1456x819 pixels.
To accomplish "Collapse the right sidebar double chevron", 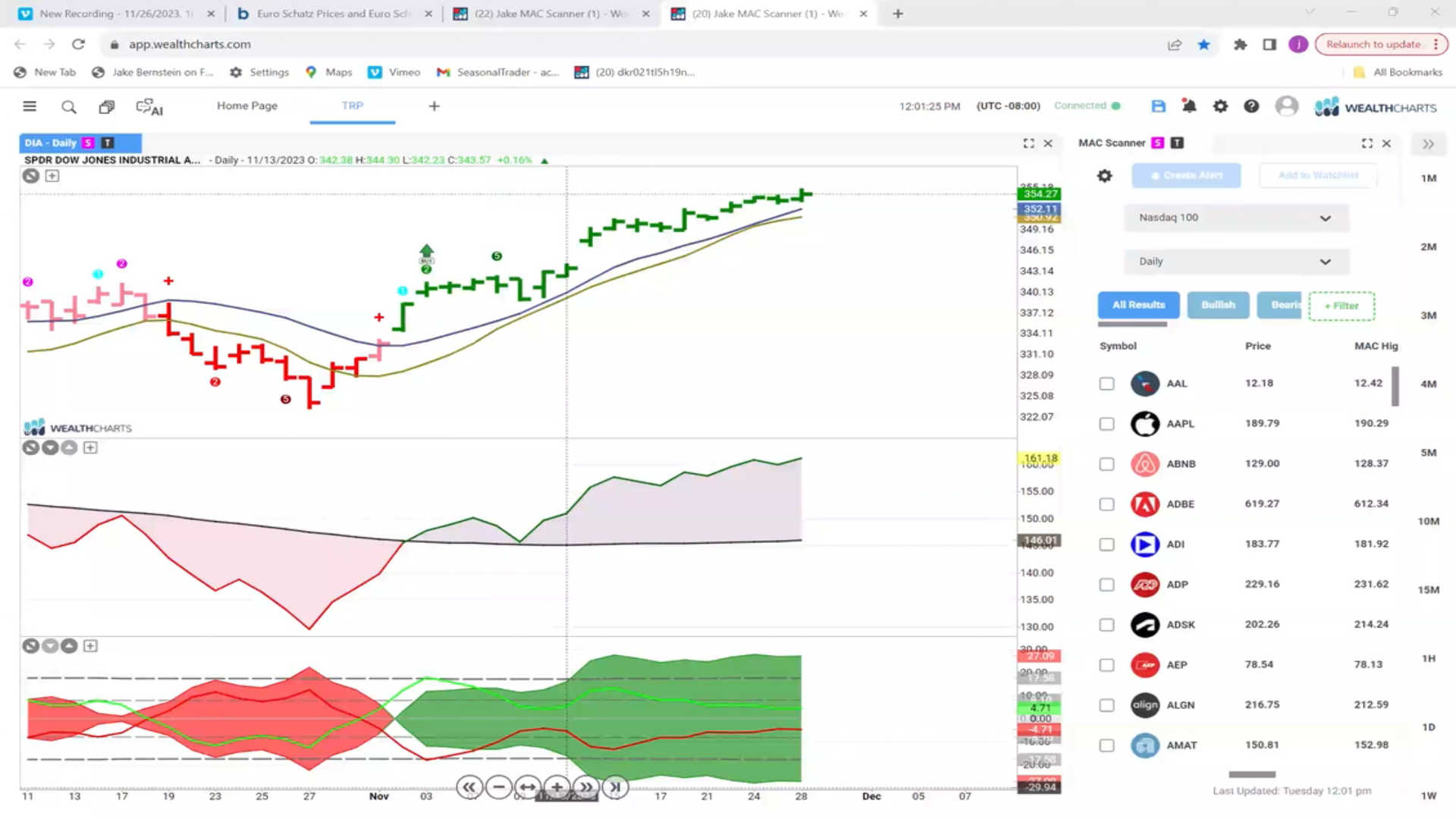I will 1428,144.
